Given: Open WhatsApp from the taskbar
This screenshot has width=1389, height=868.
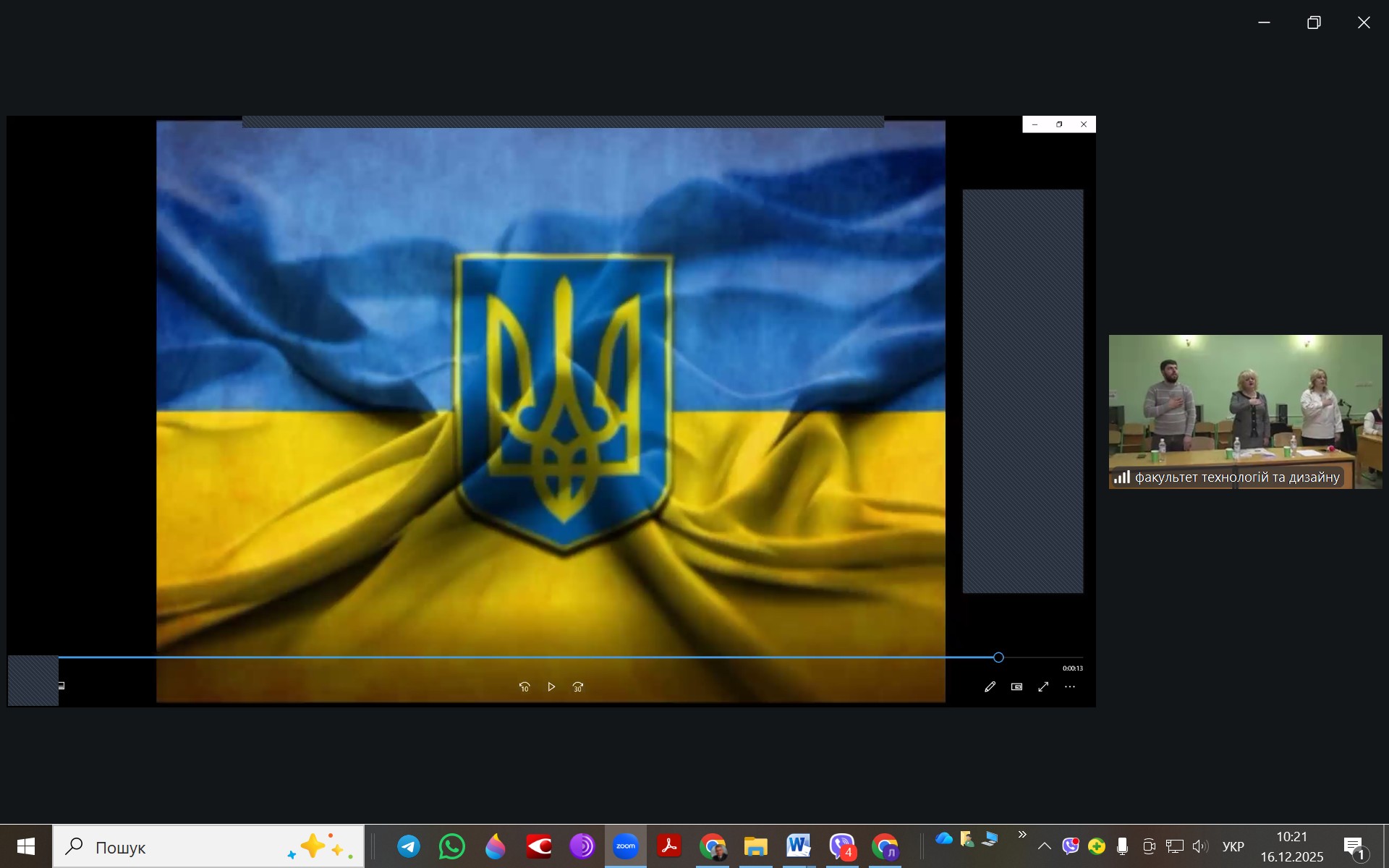Looking at the screenshot, I should click(x=452, y=846).
